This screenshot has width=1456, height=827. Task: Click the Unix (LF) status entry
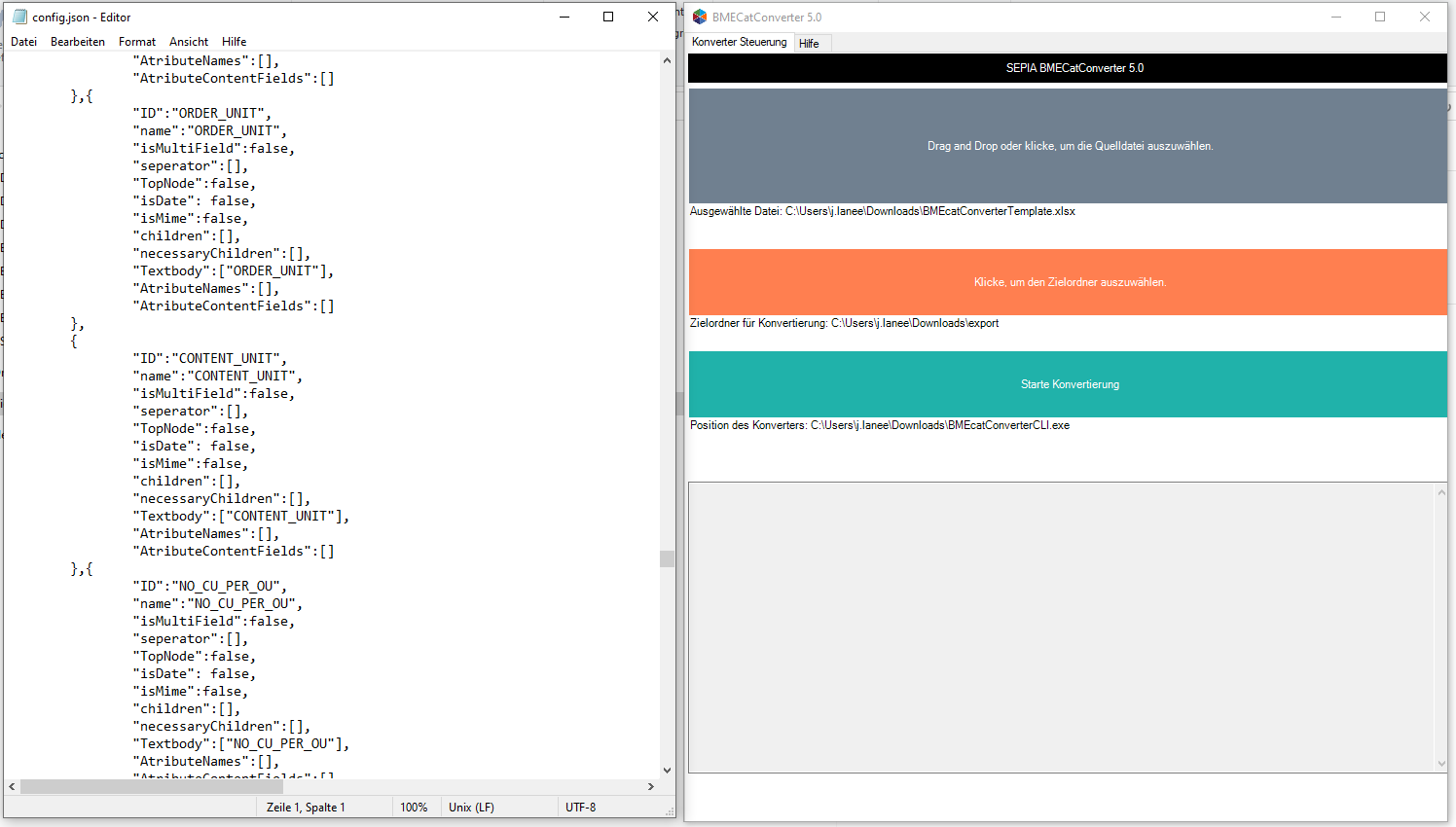click(x=471, y=808)
